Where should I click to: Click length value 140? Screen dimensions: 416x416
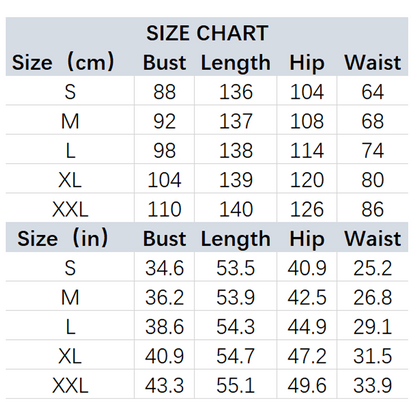point(236,209)
